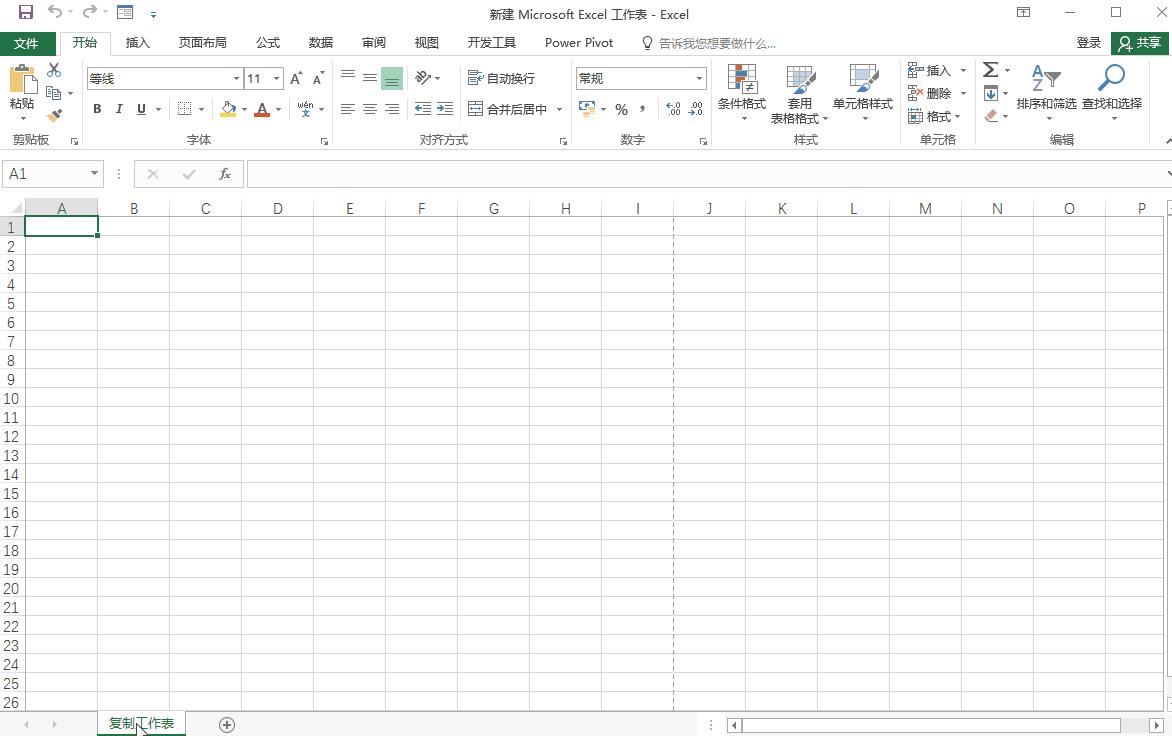Toggle Underline formatting

(x=141, y=109)
